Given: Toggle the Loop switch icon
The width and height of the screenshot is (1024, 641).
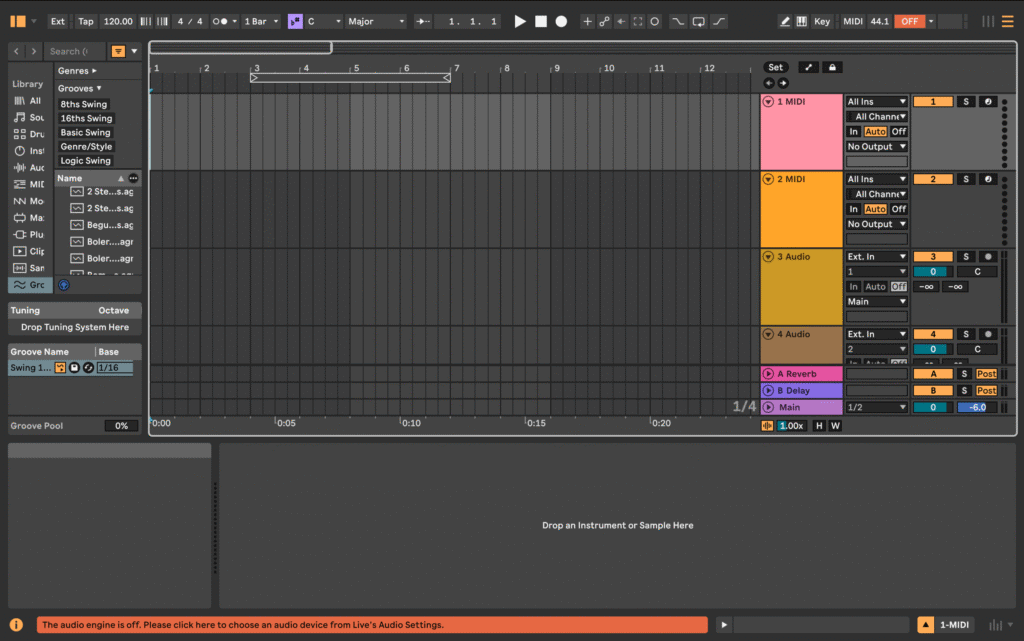Looking at the screenshot, I should [698, 22].
